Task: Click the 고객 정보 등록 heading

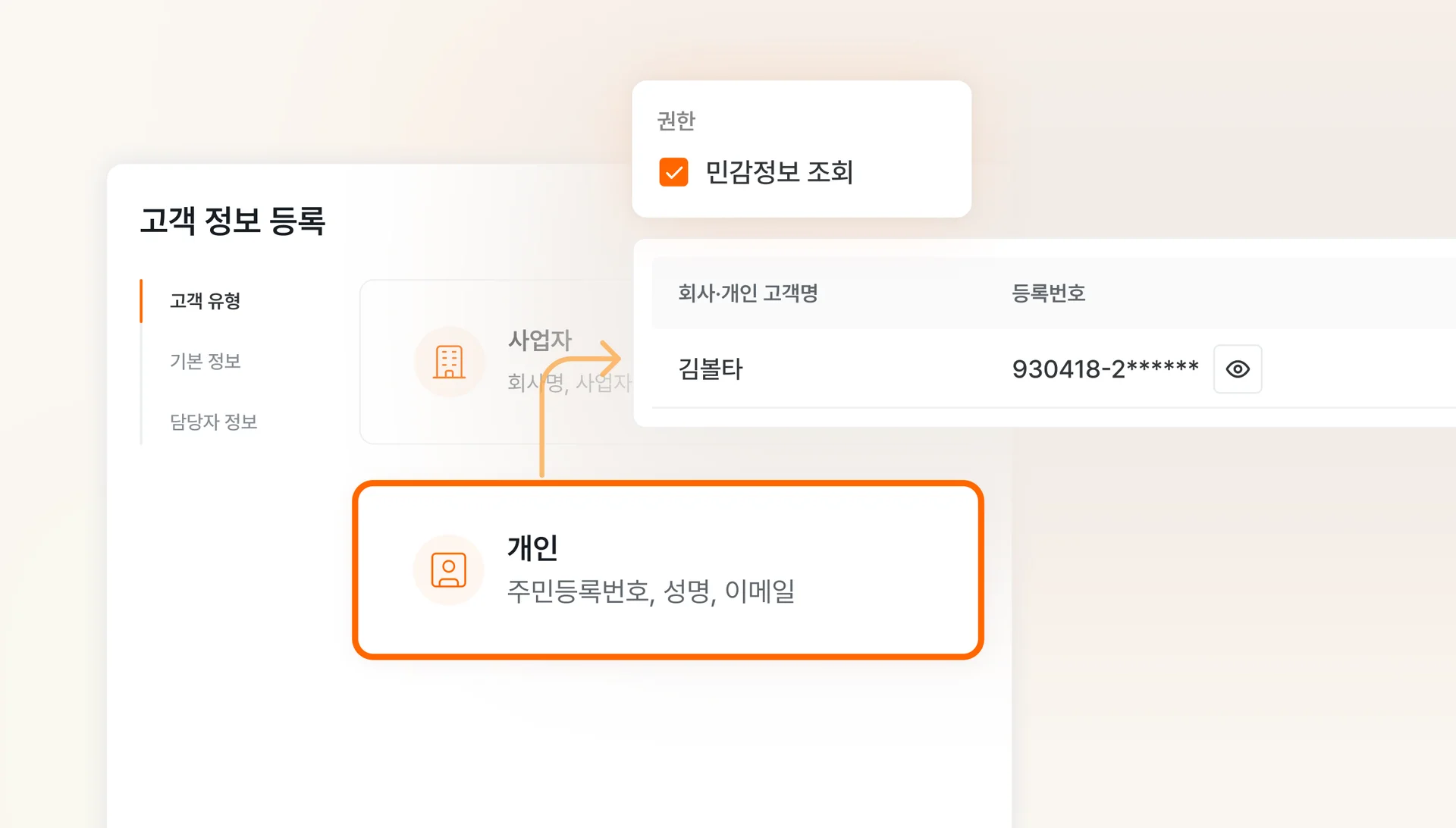Action: (x=233, y=221)
